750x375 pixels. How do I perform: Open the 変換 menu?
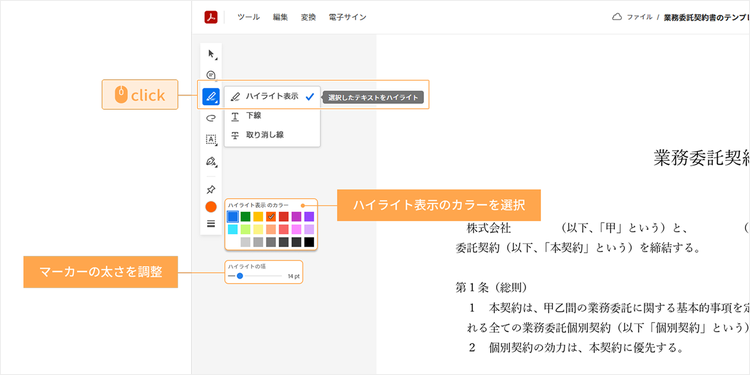pyautogui.click(x=309, y=17)
